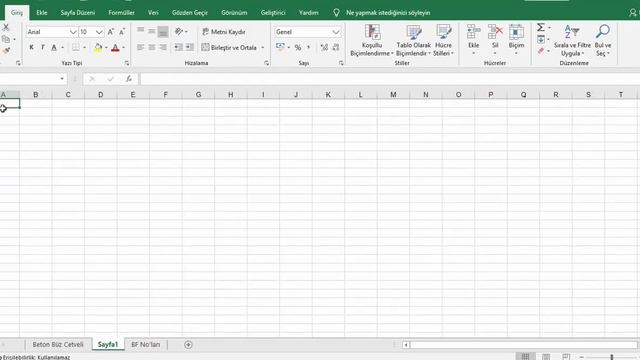The image size is (640, 360).
Task: Click the Biçim cells button
Action: point(516,40)
